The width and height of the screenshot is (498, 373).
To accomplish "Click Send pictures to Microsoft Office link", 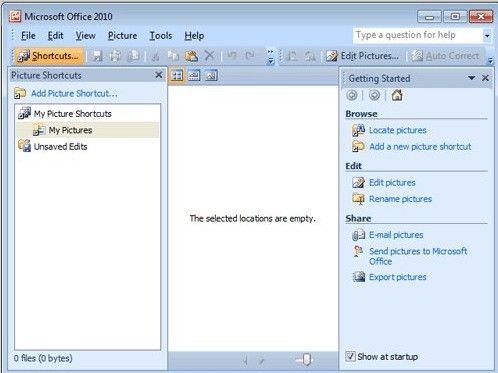I will tap(418, 256).
